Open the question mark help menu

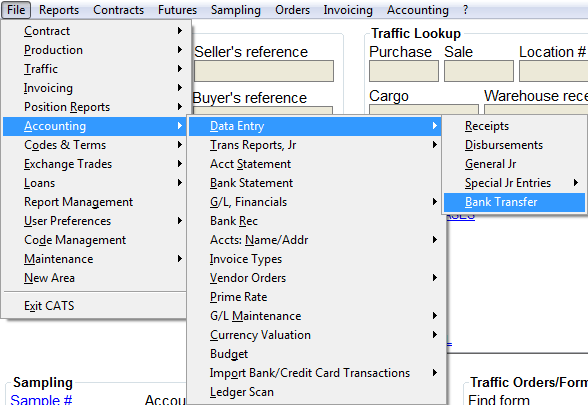point(465,10)
